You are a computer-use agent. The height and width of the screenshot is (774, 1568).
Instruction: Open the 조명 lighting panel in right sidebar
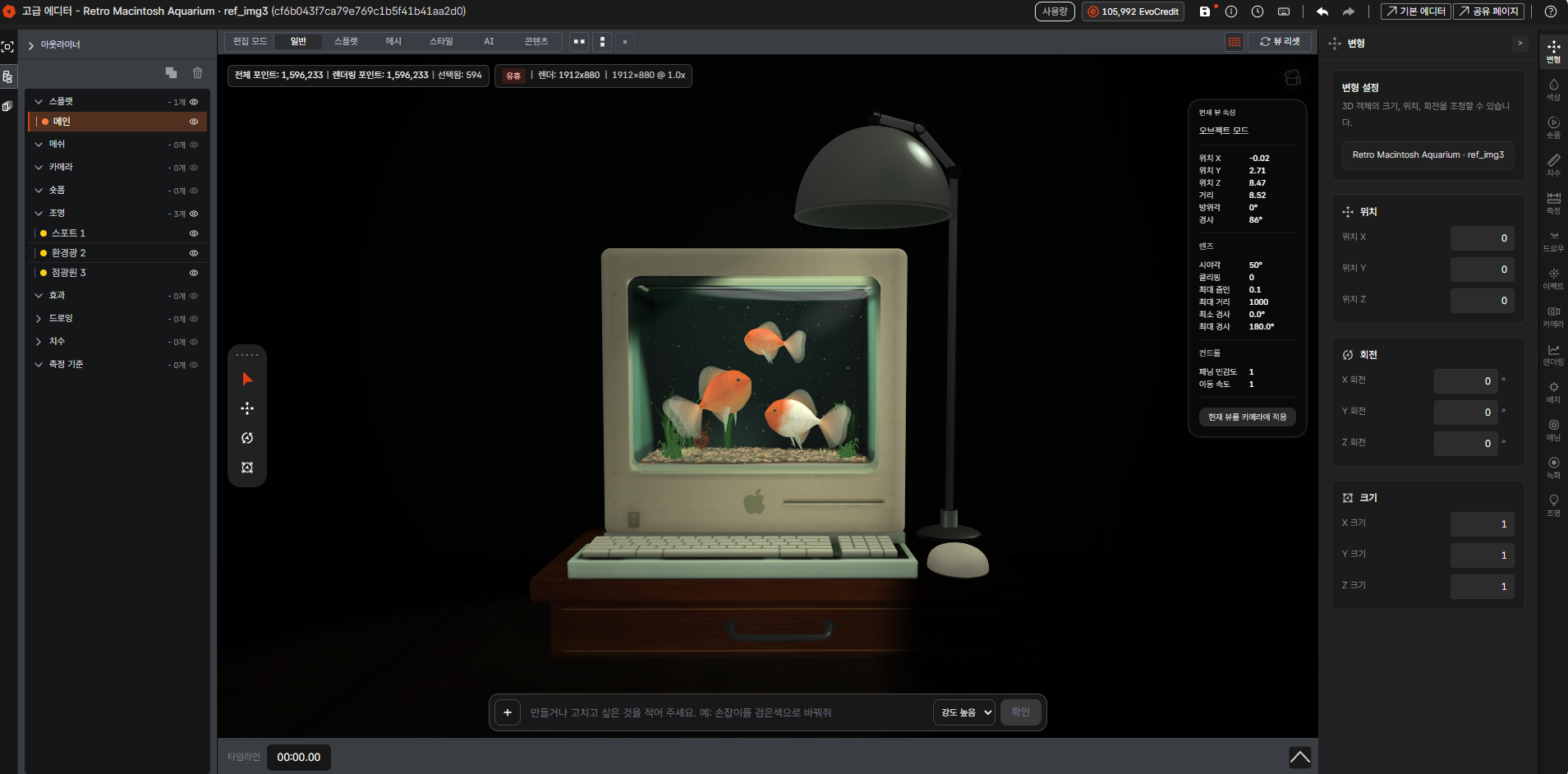pos(1553,505)
